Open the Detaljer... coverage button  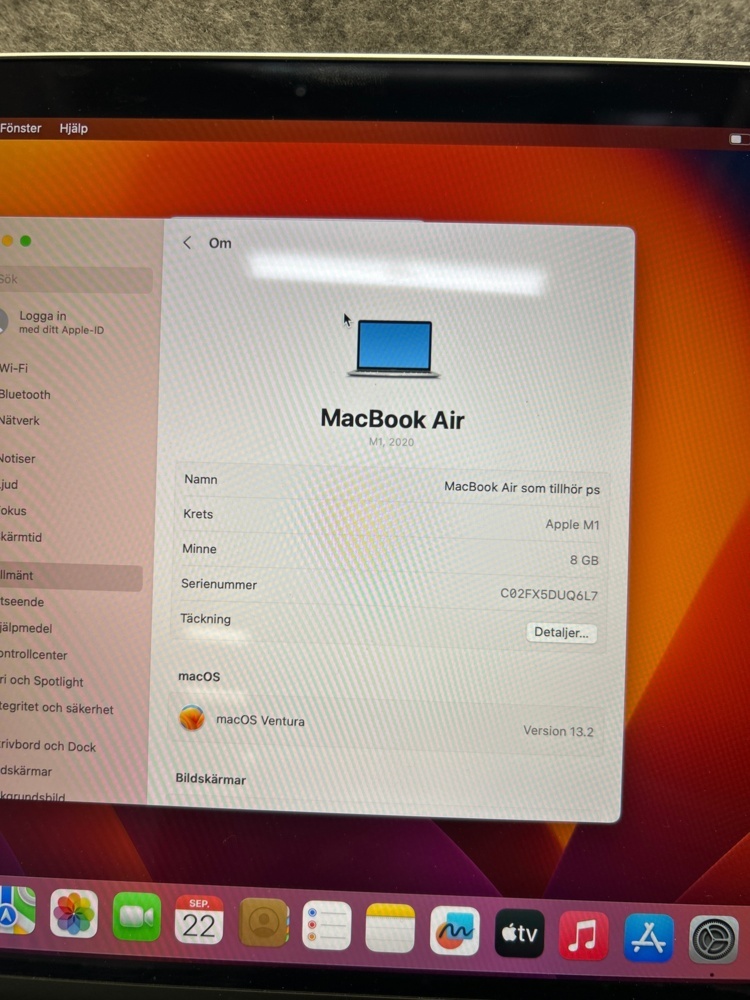click(561, 633)
